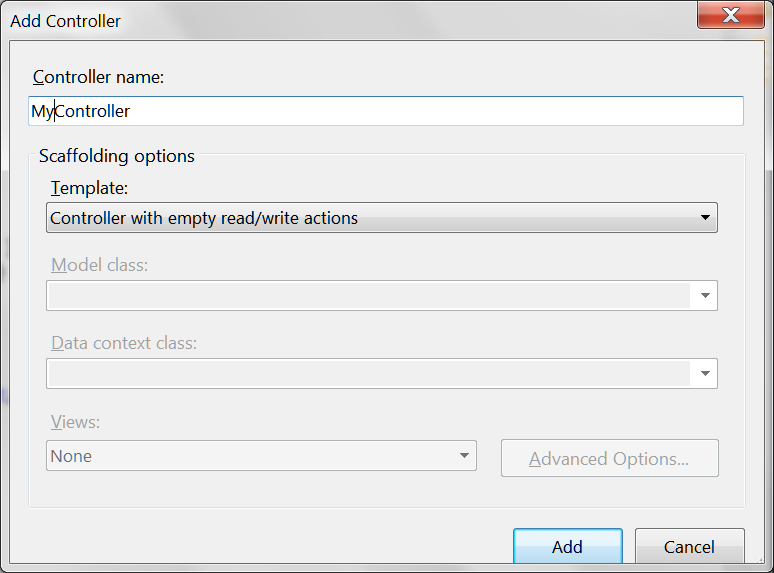Screen dimensions: 774x573
Task: Click the Model class combo box field
Action: tap(368, 295)
